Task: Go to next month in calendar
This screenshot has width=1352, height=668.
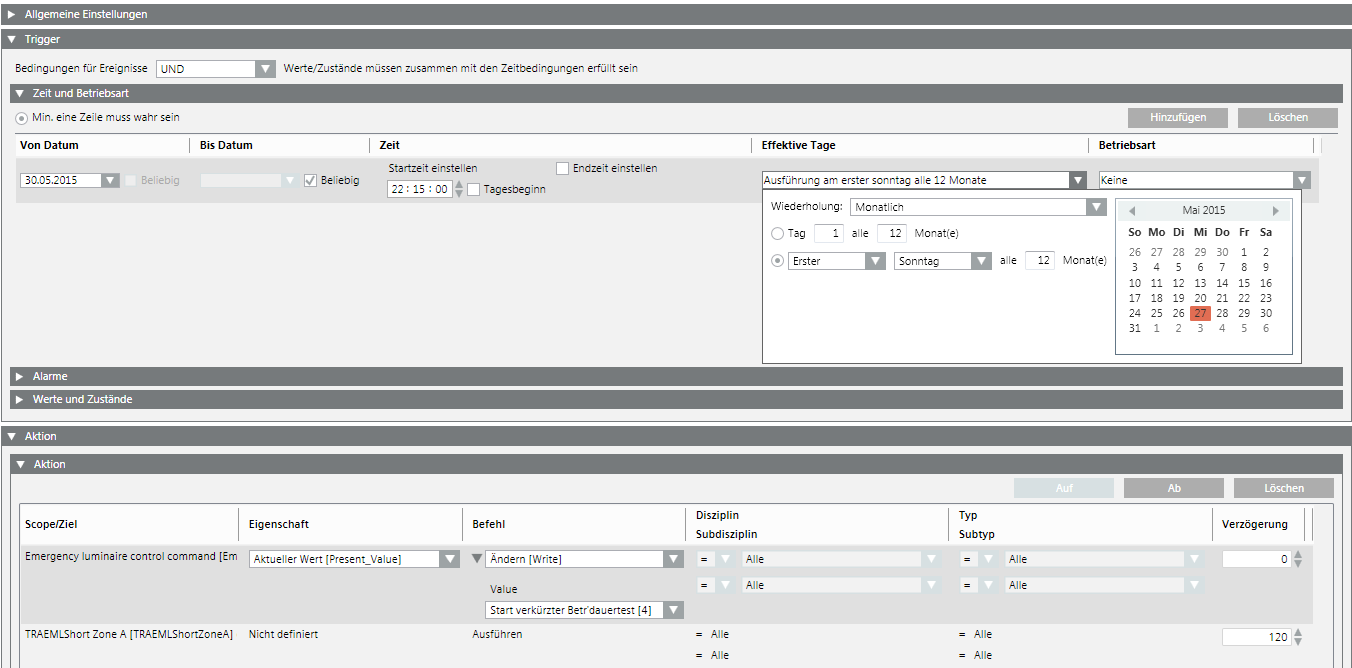Action: (1275, 211)
